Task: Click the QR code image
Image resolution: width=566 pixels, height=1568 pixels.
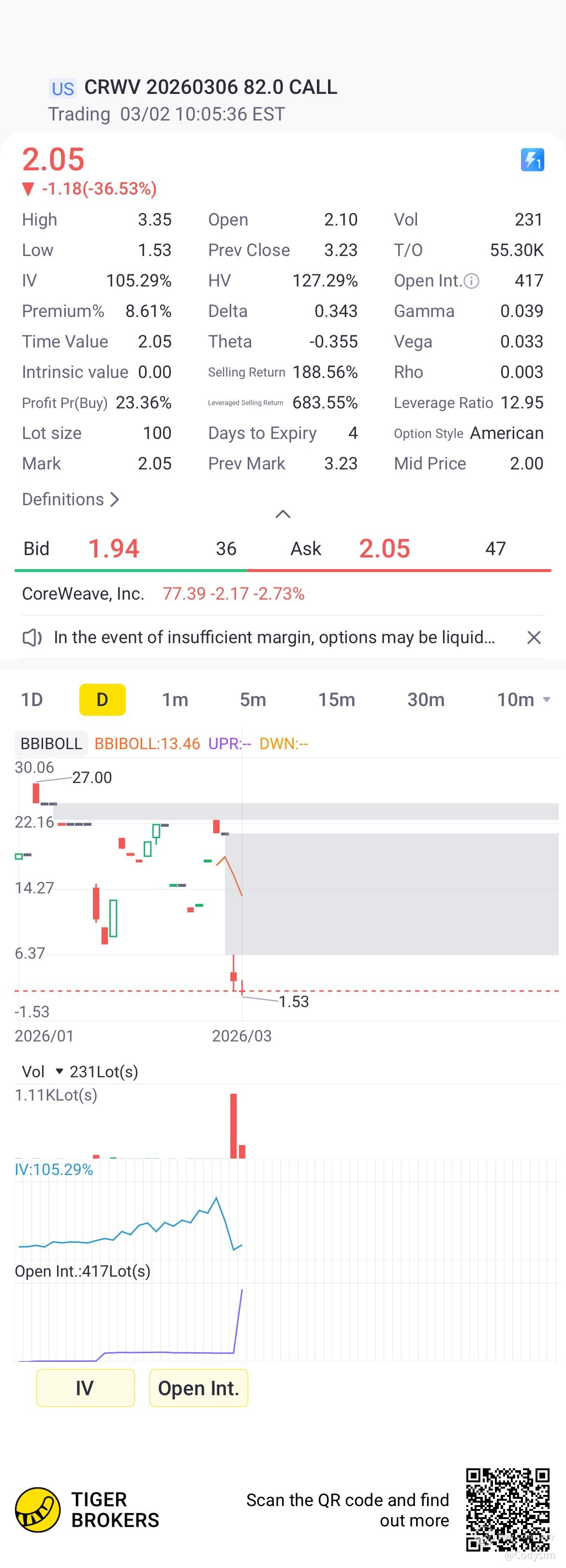Action: [x=507, y=1509]
